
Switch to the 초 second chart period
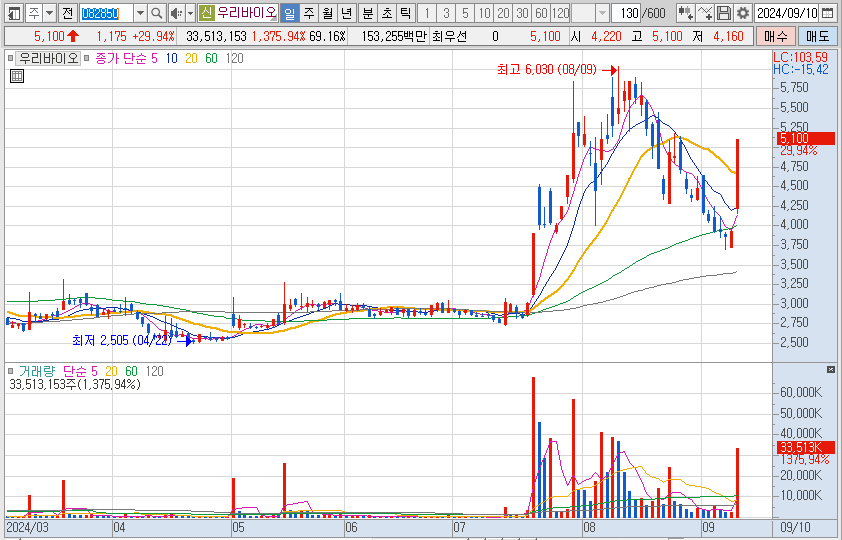tap(387, 13)
